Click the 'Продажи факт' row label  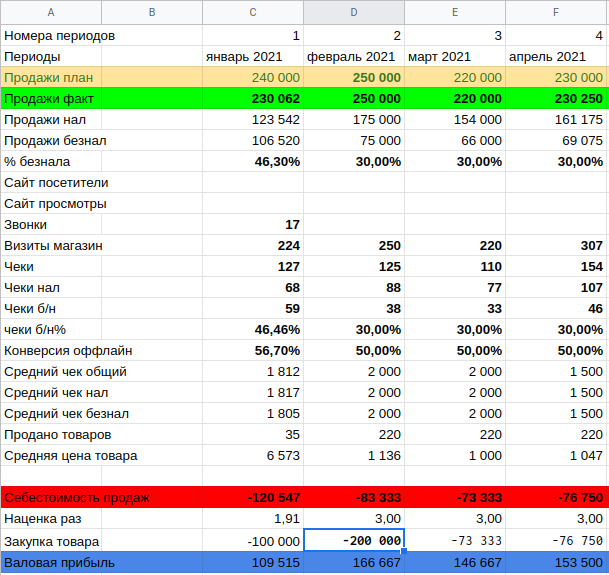pyautogui.click(x=49, y=99)
